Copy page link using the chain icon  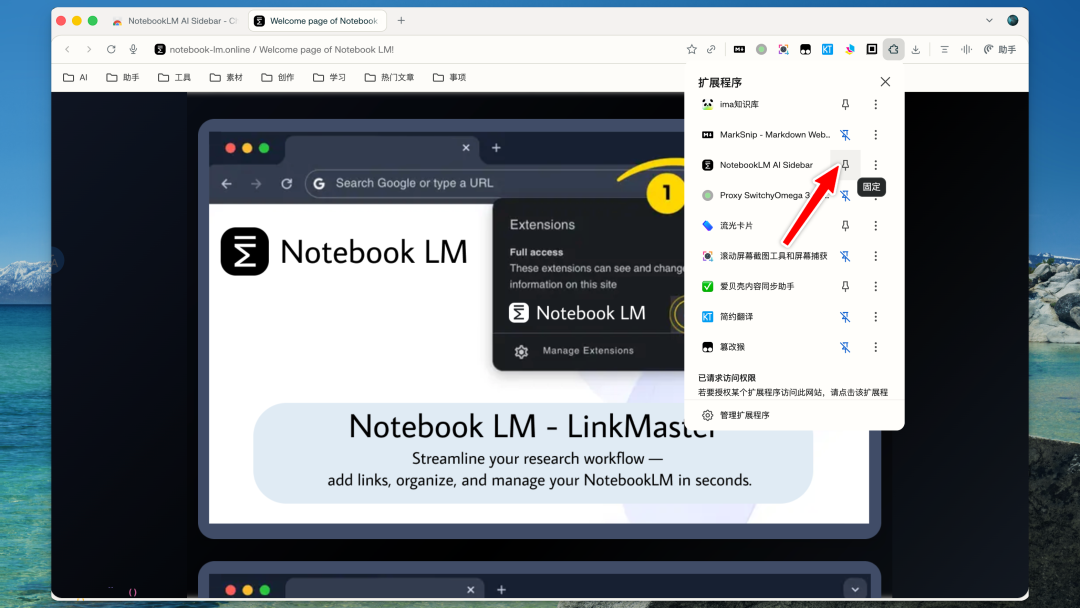711,50
